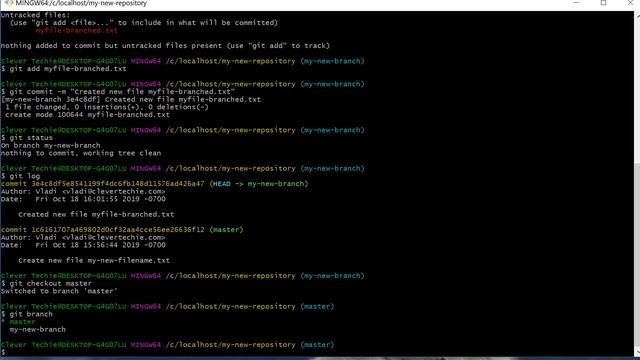Click the '$ git log' command

(20, 176)
